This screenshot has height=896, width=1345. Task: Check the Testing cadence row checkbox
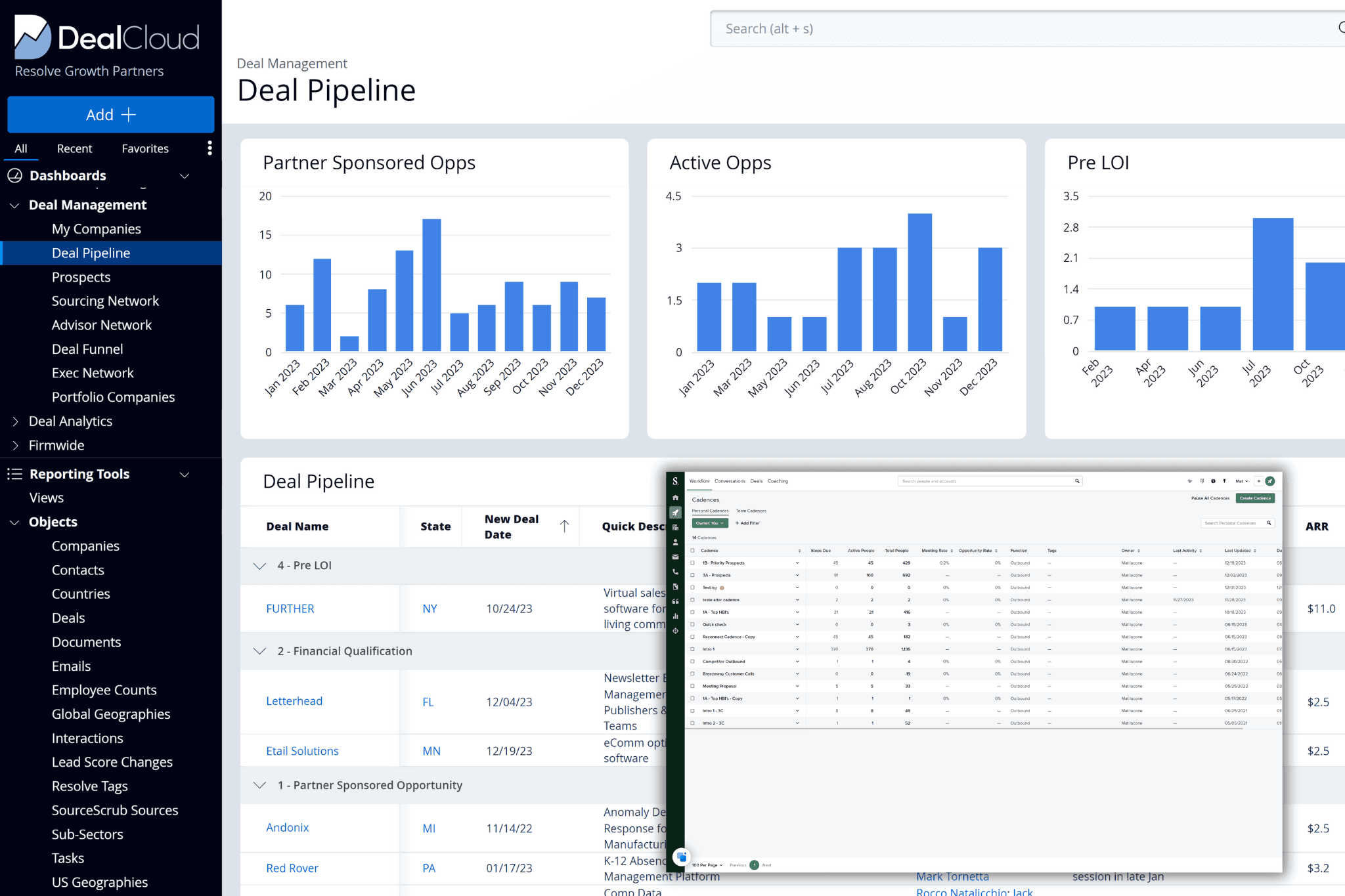coord(692,587)
